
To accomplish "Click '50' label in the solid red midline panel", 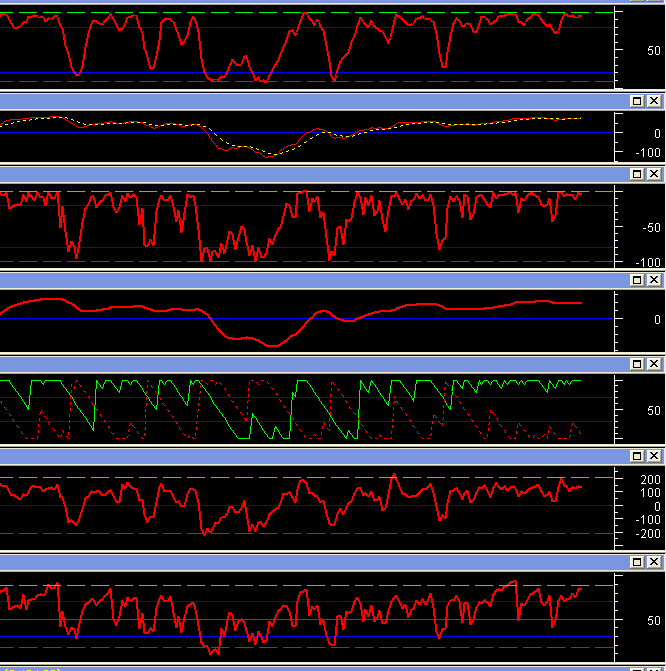I will (654, 621).
